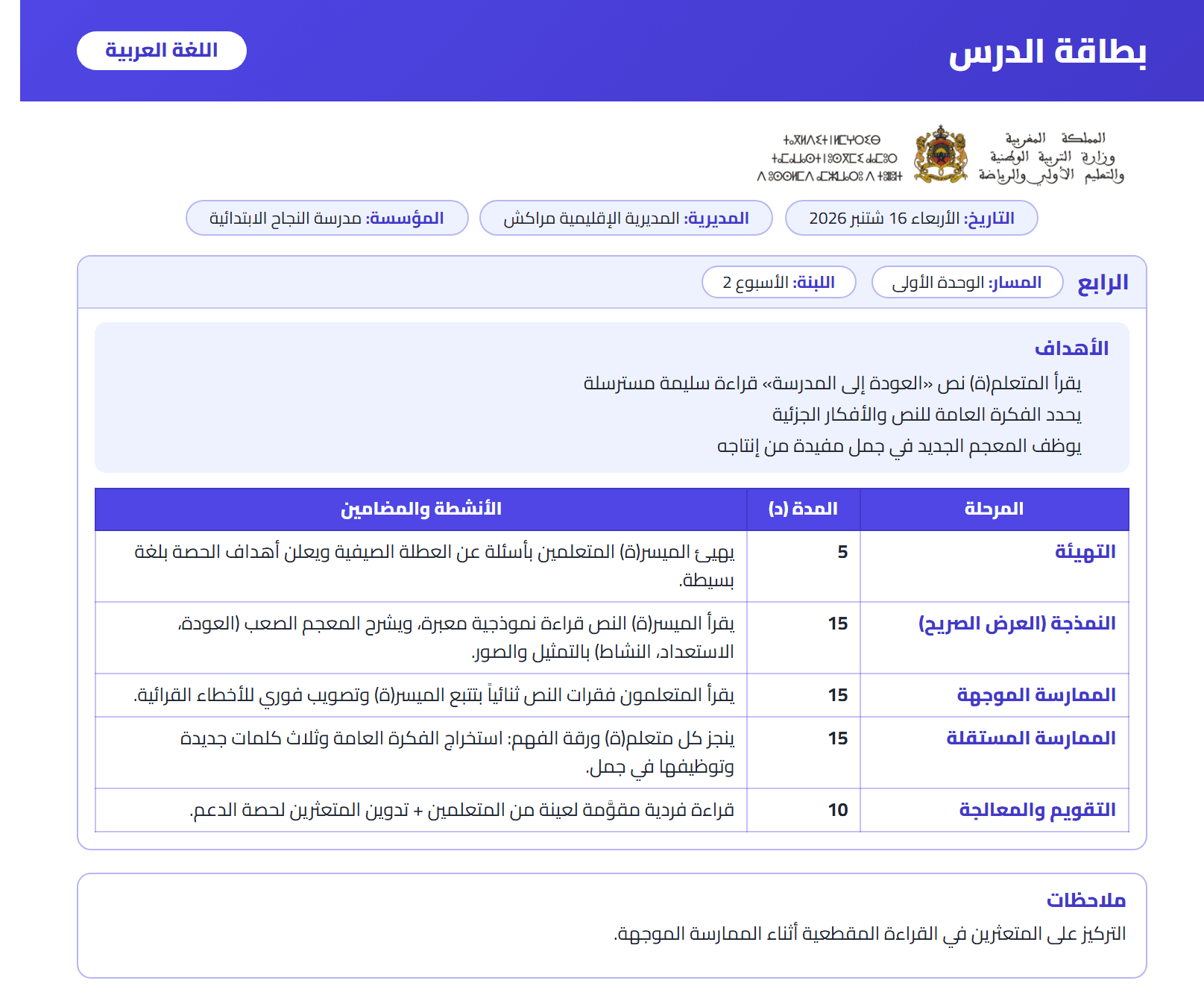Click the الممارسة المستقلة stage cell
1204x995 pixels.
coord(994,753)
